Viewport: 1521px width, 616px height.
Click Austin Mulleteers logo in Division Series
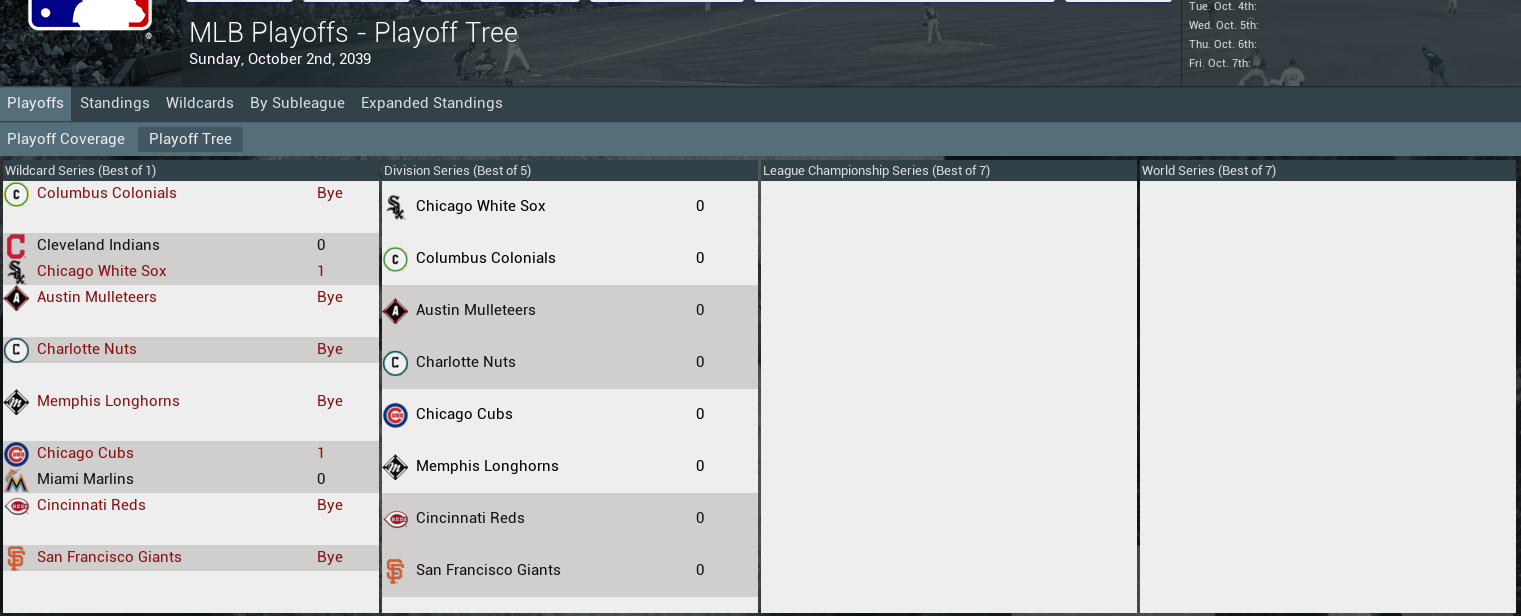[396, 311]
